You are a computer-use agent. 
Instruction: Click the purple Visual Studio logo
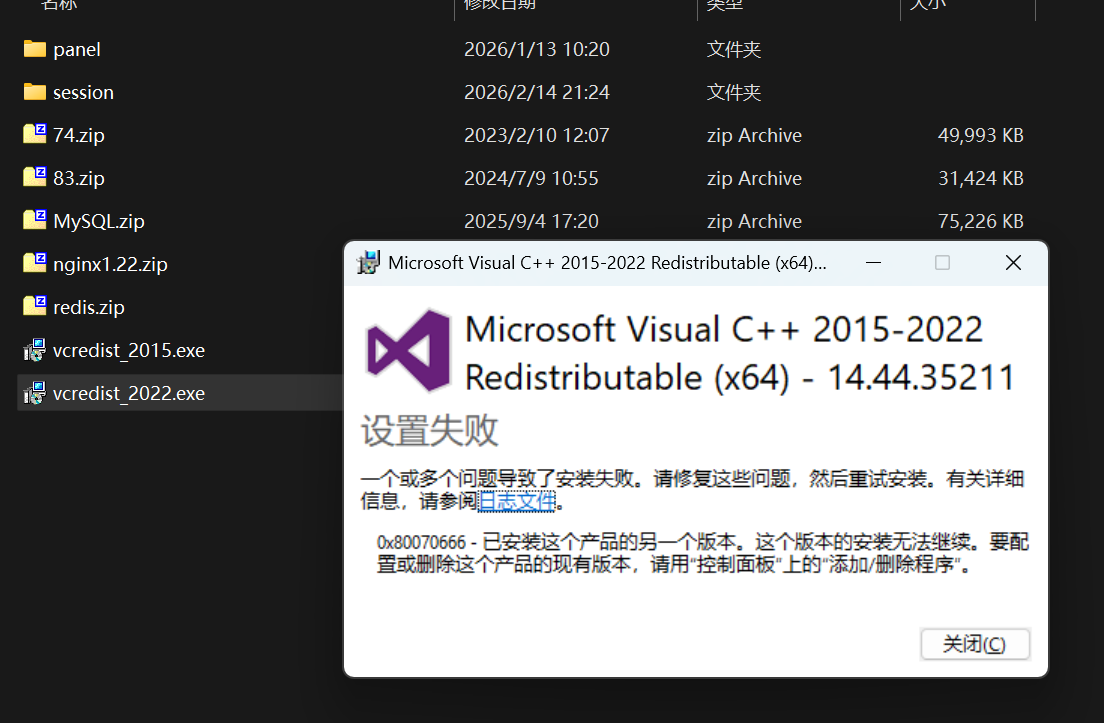tap(408, 350)
